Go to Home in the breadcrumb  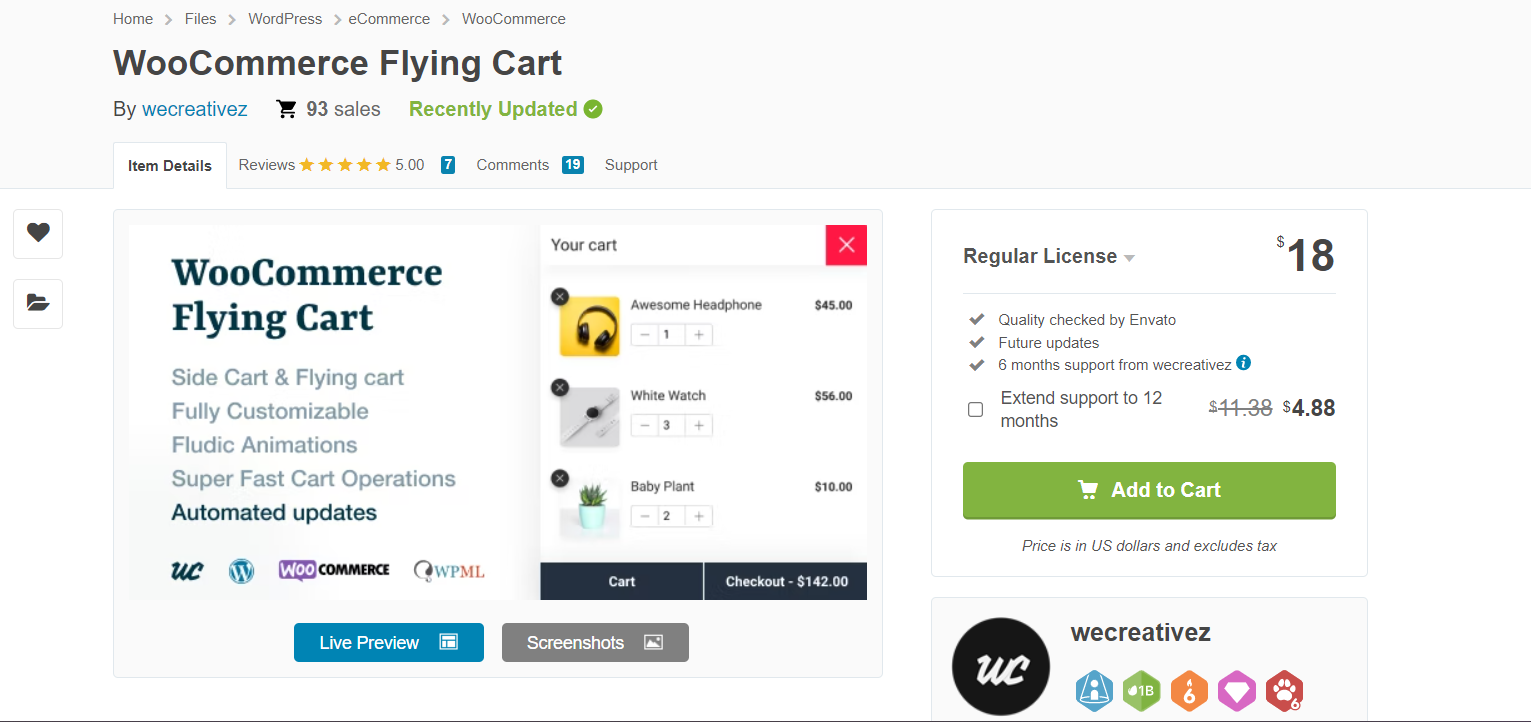(133, 19)
